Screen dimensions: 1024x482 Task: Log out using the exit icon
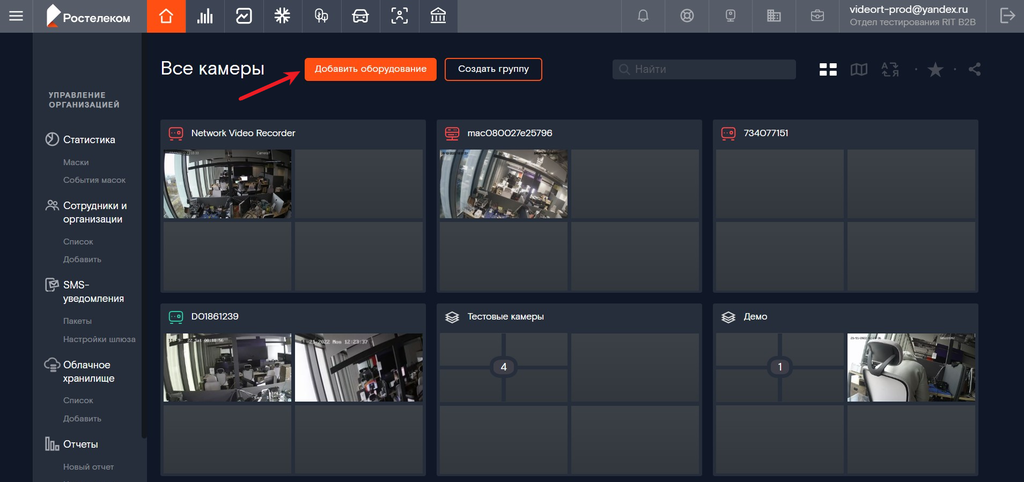coord(1007,16)
